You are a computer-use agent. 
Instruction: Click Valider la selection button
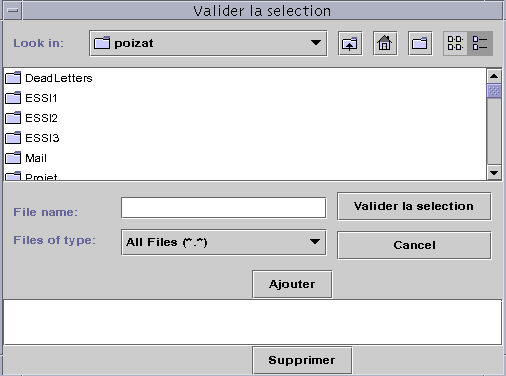(414, 206)
